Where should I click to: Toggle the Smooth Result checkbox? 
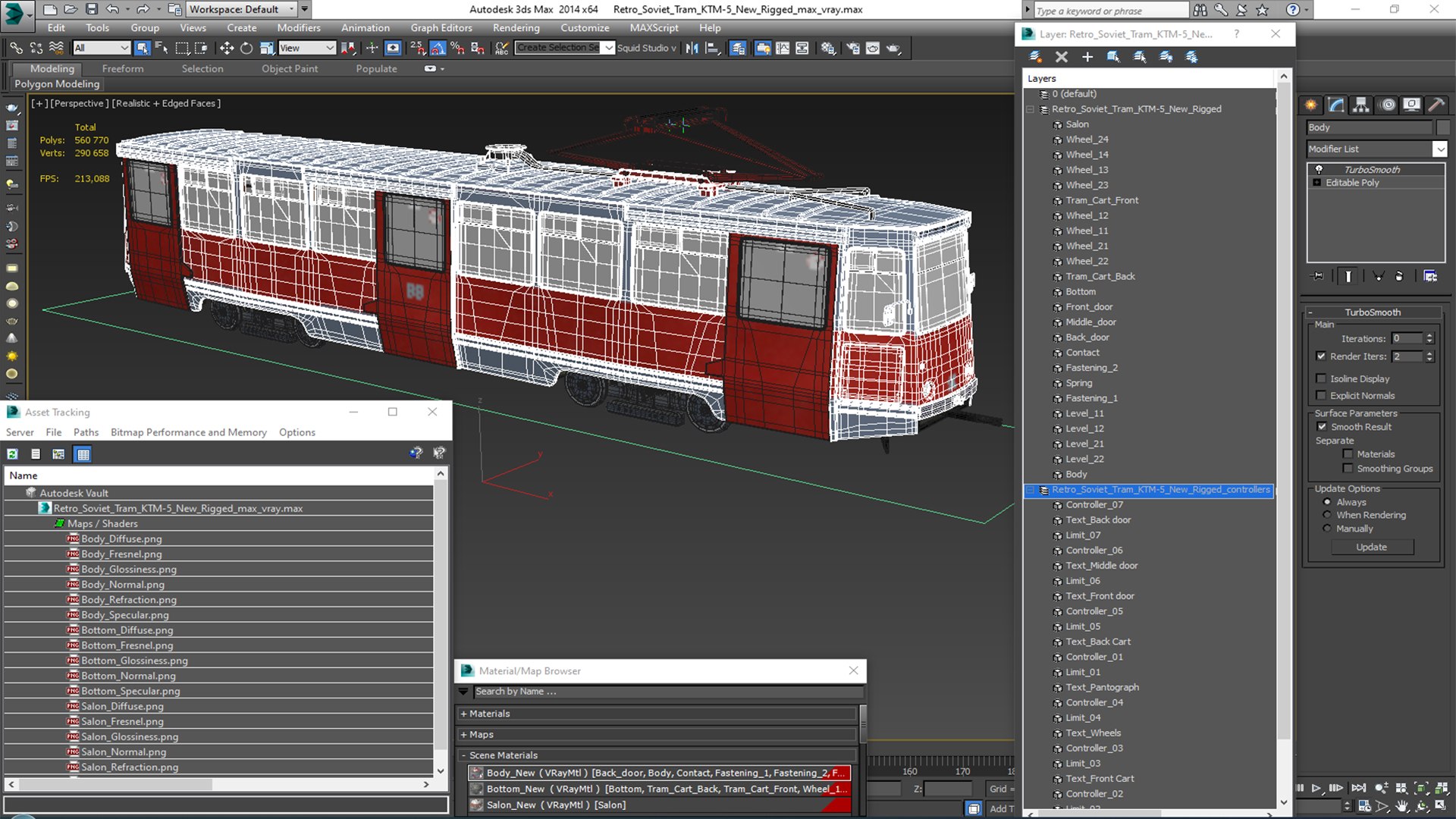(1322, 427)
